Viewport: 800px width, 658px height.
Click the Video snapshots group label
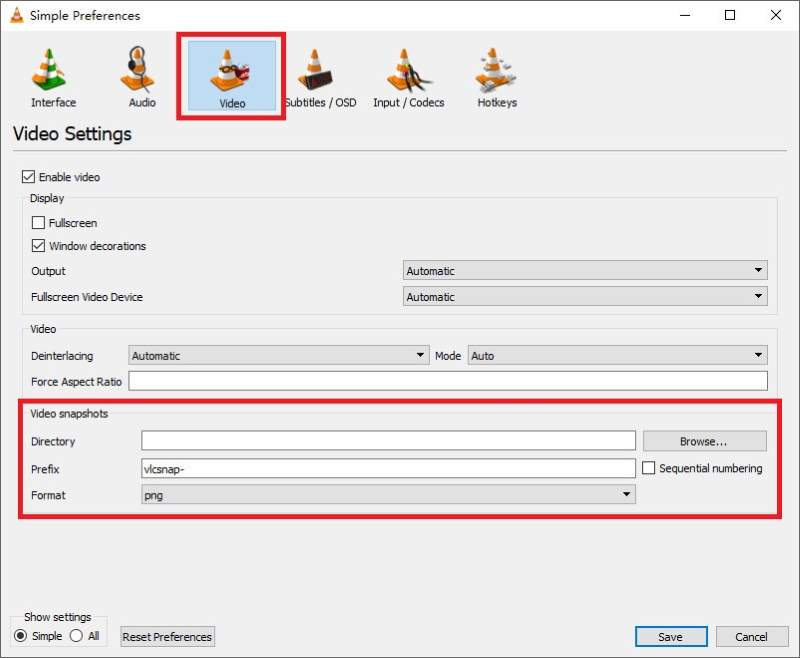69,414
